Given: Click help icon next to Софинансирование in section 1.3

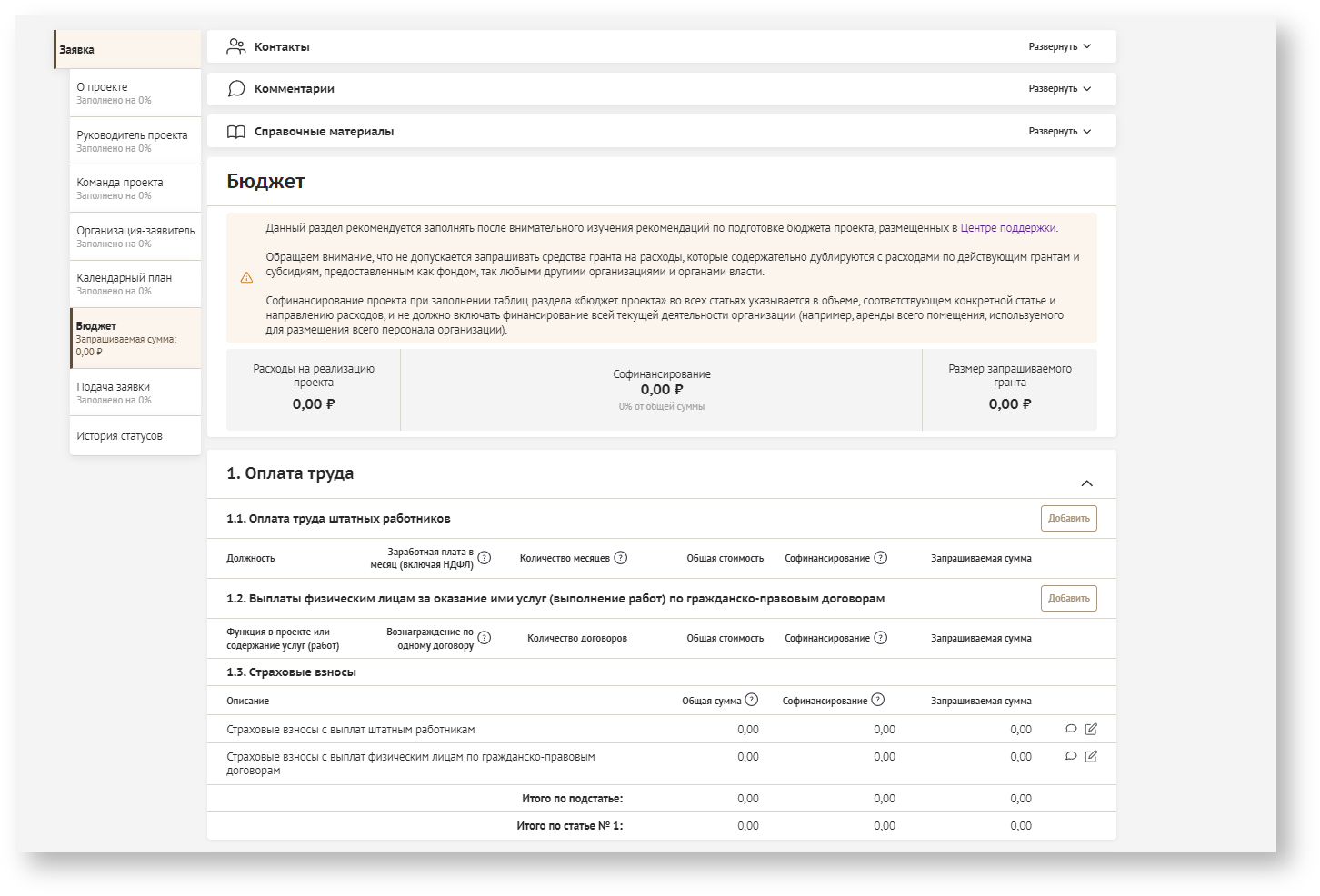Looking at the screenshot, I should (x=878, y=700).
